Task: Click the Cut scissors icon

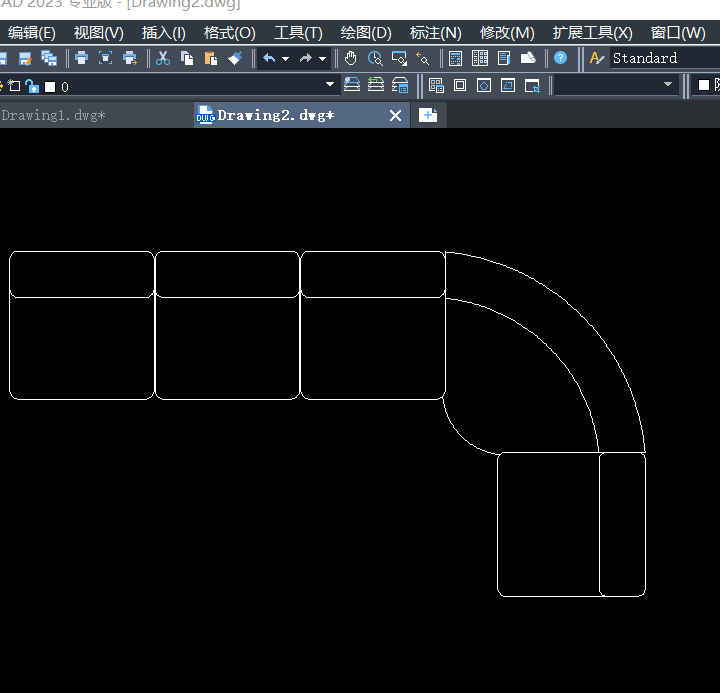Action: 163,58
